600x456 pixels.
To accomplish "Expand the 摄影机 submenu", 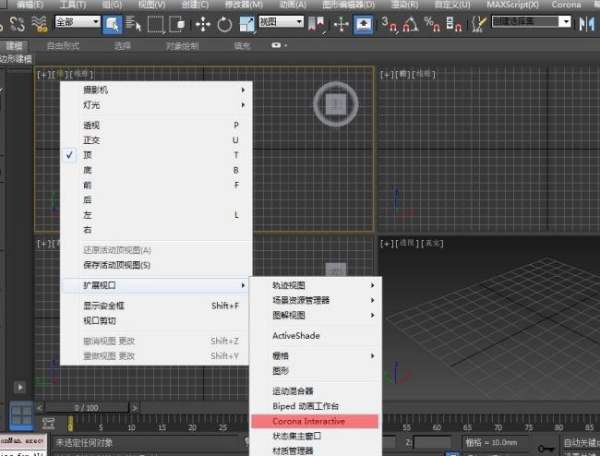I will (157, 90).
